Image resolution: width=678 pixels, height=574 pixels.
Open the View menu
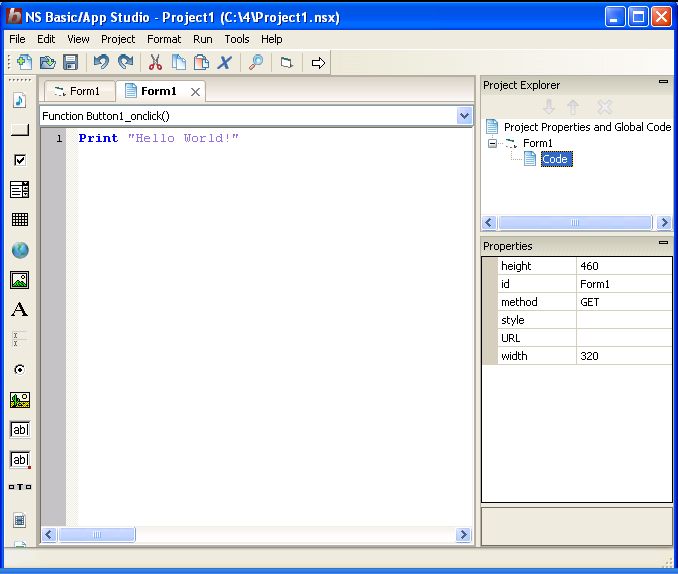coord(78,39)
